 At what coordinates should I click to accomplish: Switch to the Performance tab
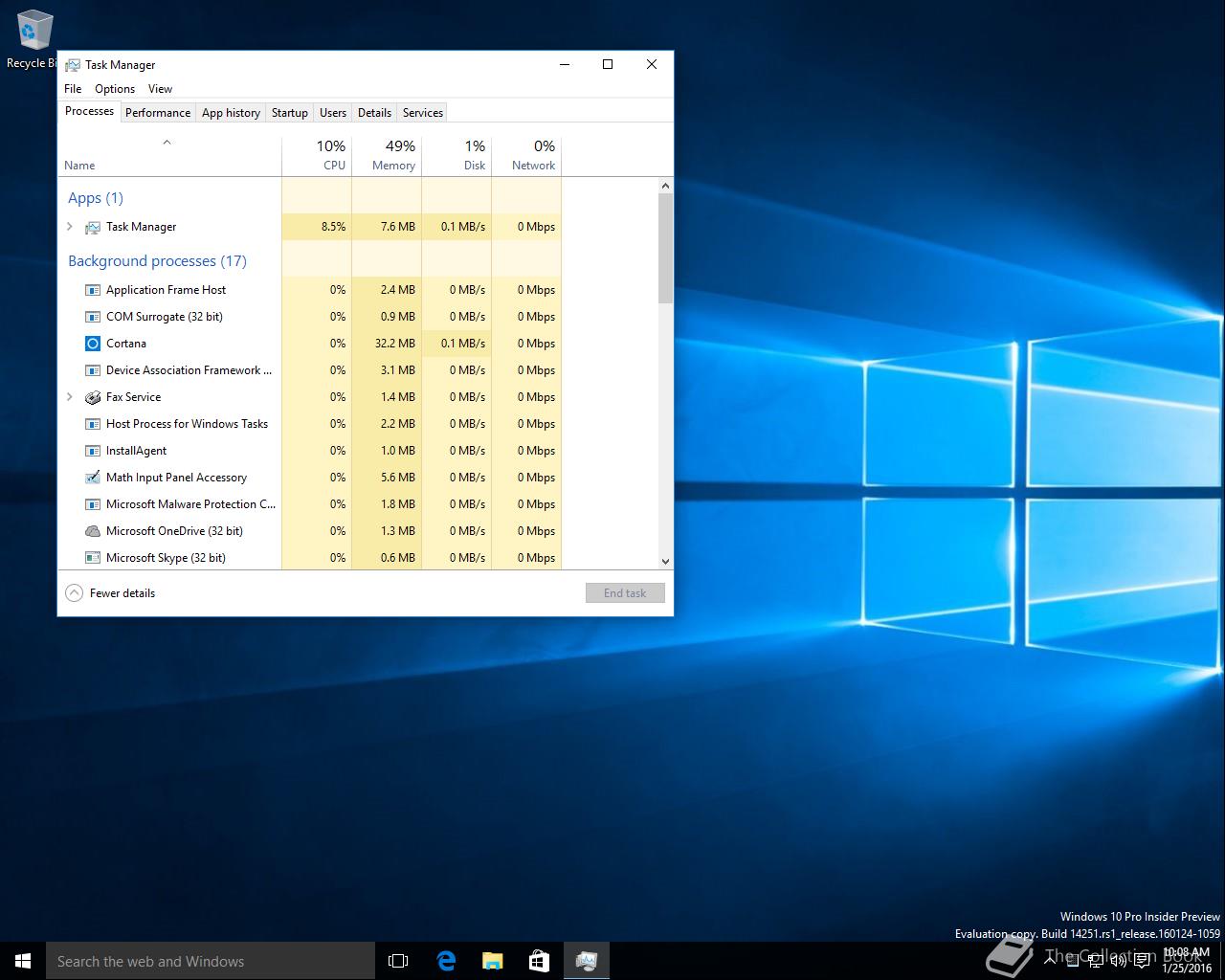[x=158, y=113]
